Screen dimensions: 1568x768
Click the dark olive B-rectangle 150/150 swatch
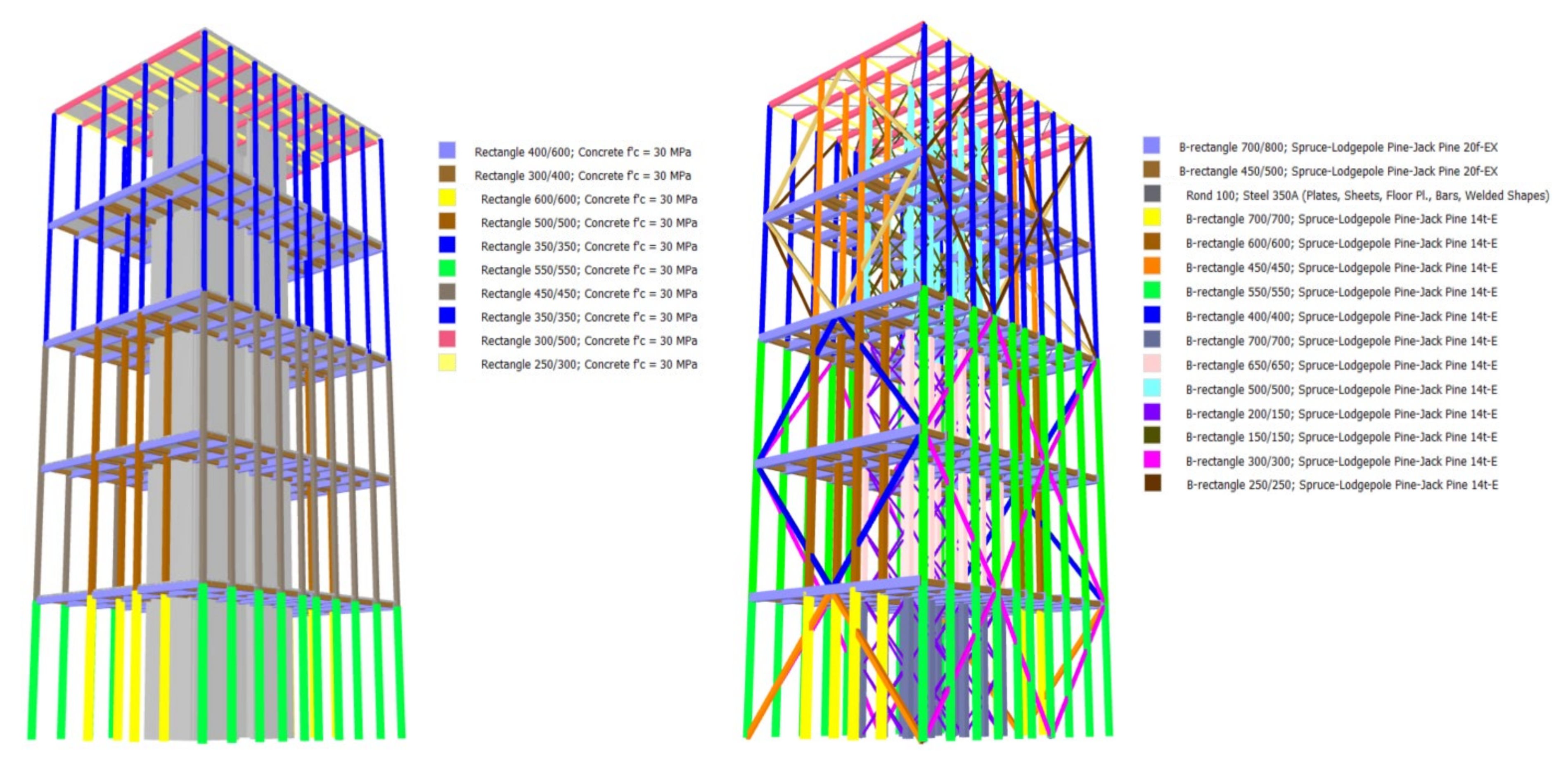(1152, 436)
